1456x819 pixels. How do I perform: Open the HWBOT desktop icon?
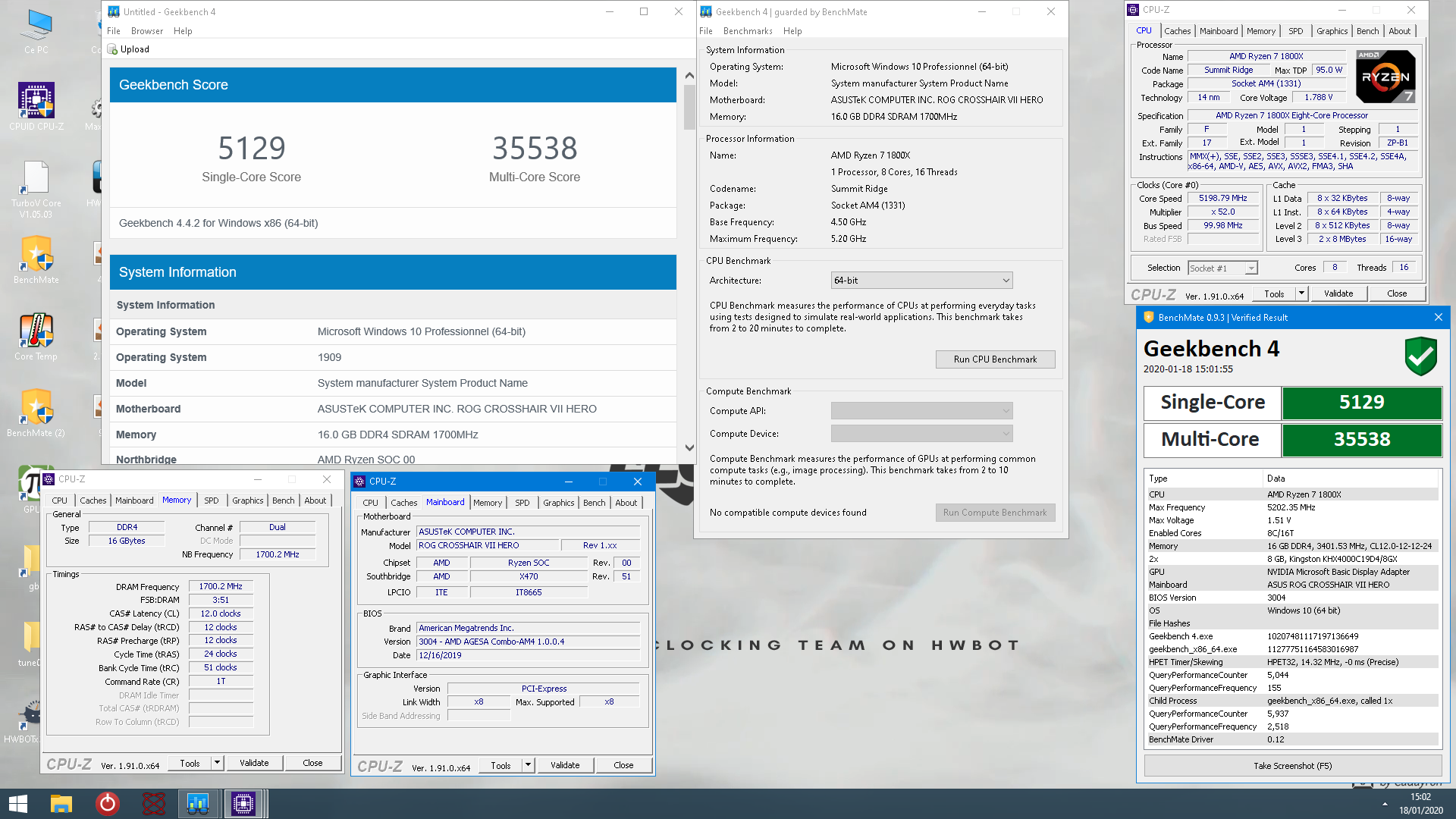23,720
